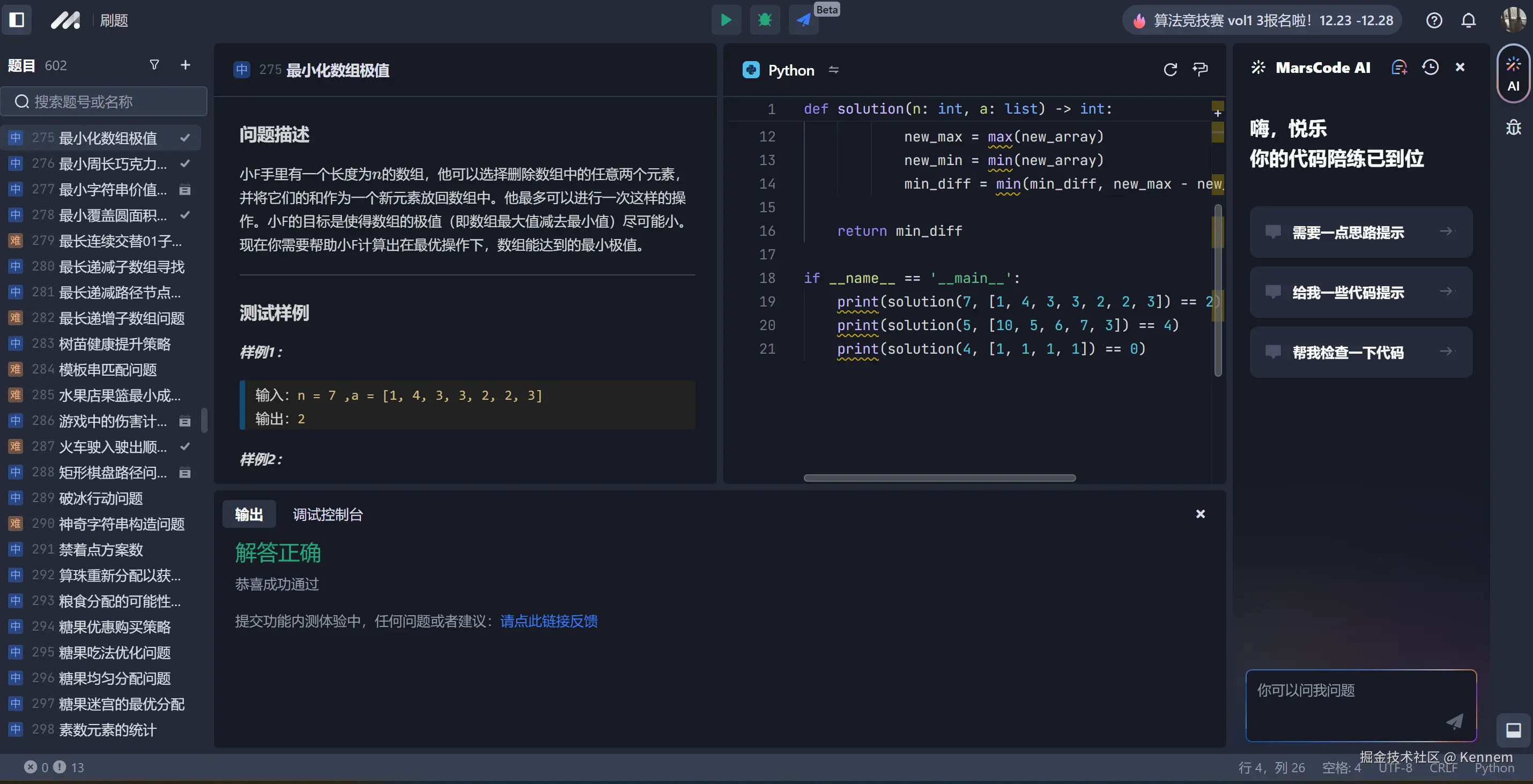Viewport: 1533px width, 784px height.
Task: Open the 请点此链接反馈 feedback link
Action: coord(548,622)
